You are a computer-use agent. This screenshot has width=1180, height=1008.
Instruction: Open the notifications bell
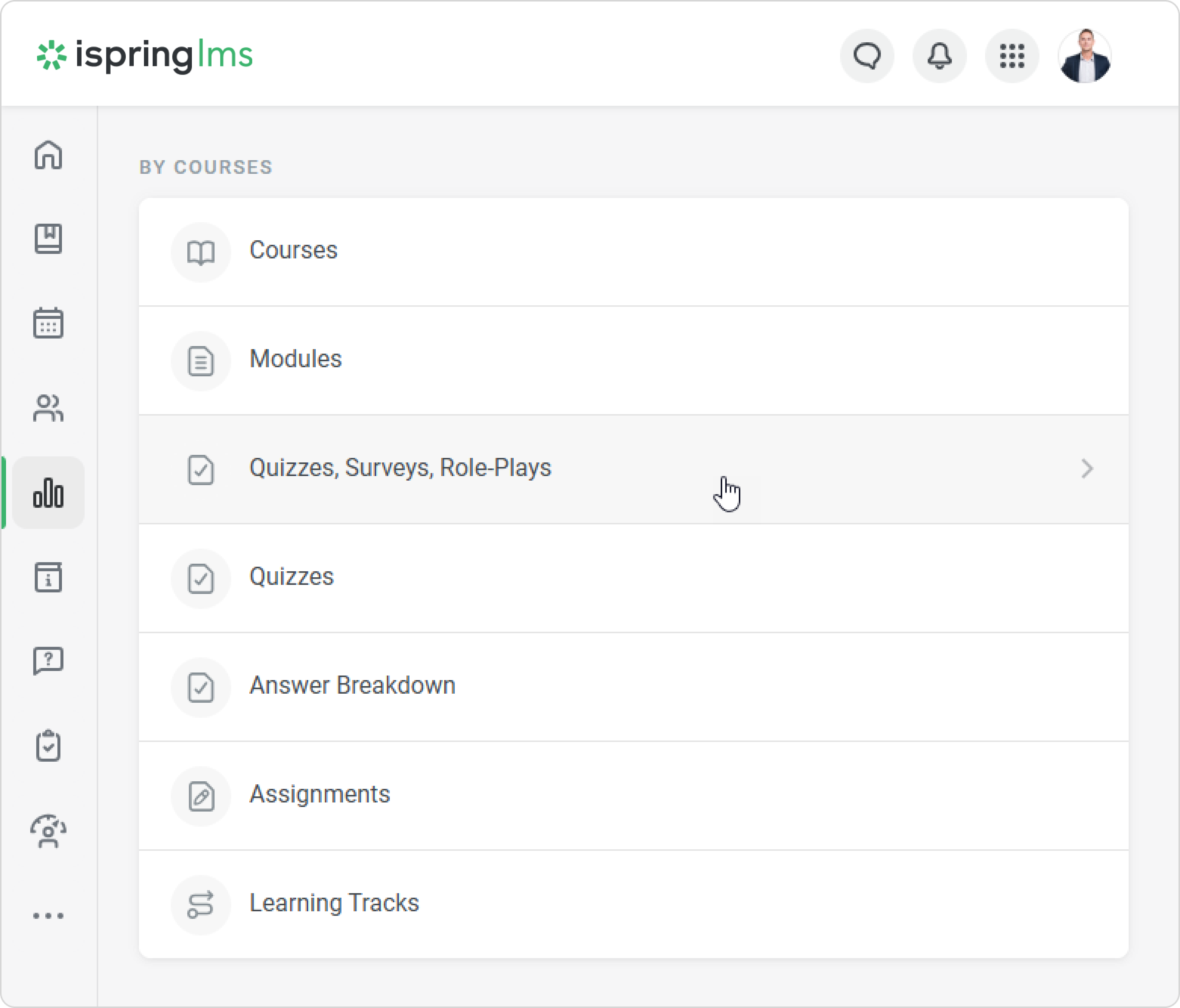click(x=939, y=56)
